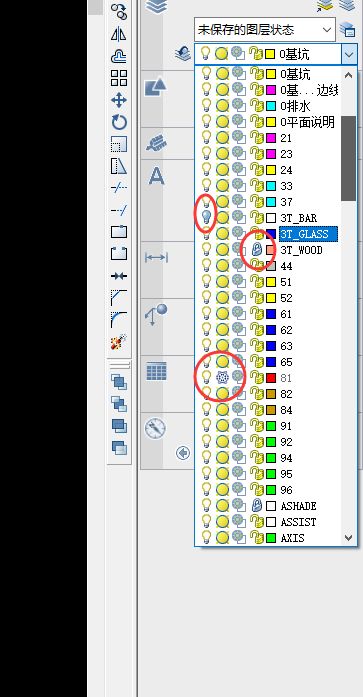Click the Layer Previous icon
The image size is (363, 697).
click(x=183, y=54)
